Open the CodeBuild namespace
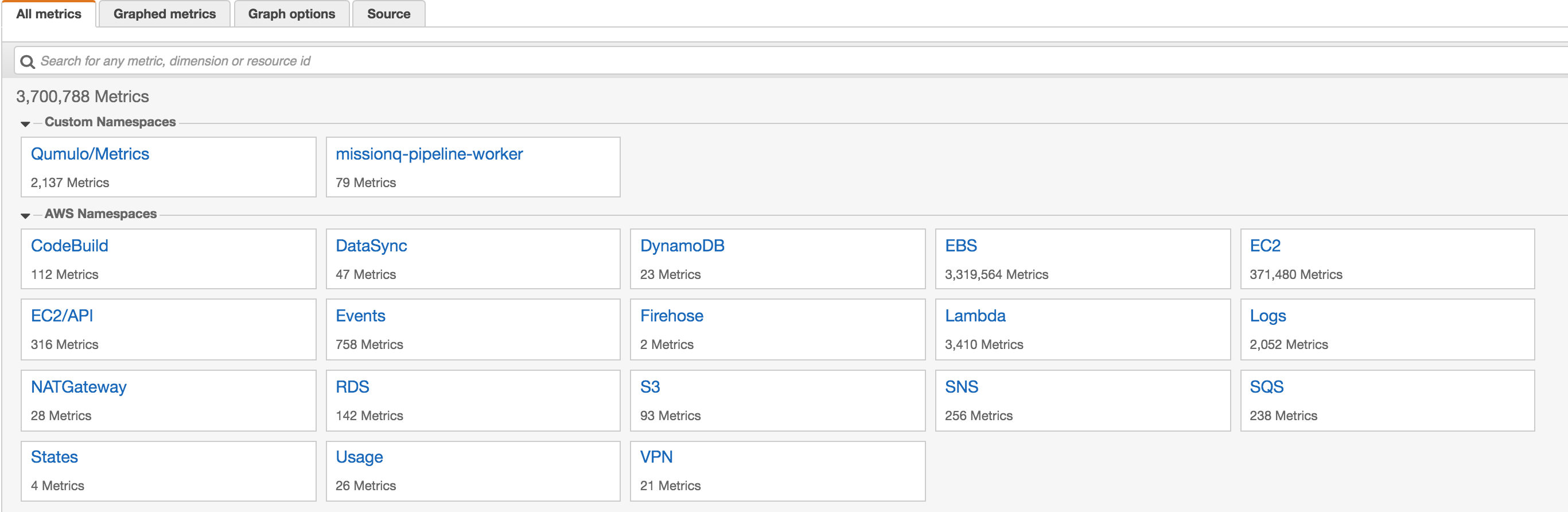 (x=69, y=246)
